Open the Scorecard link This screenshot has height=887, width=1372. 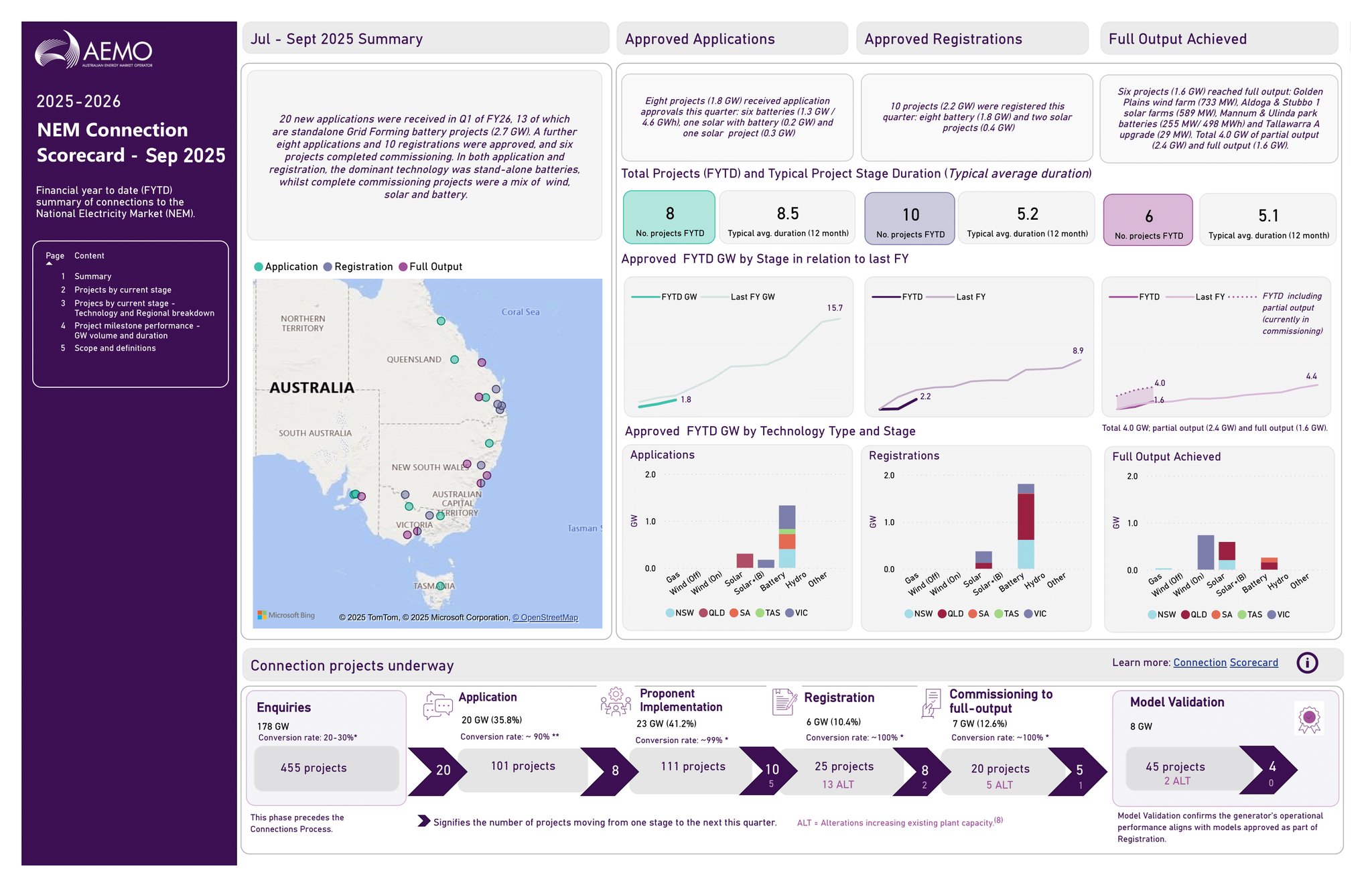click(1254, 663)
